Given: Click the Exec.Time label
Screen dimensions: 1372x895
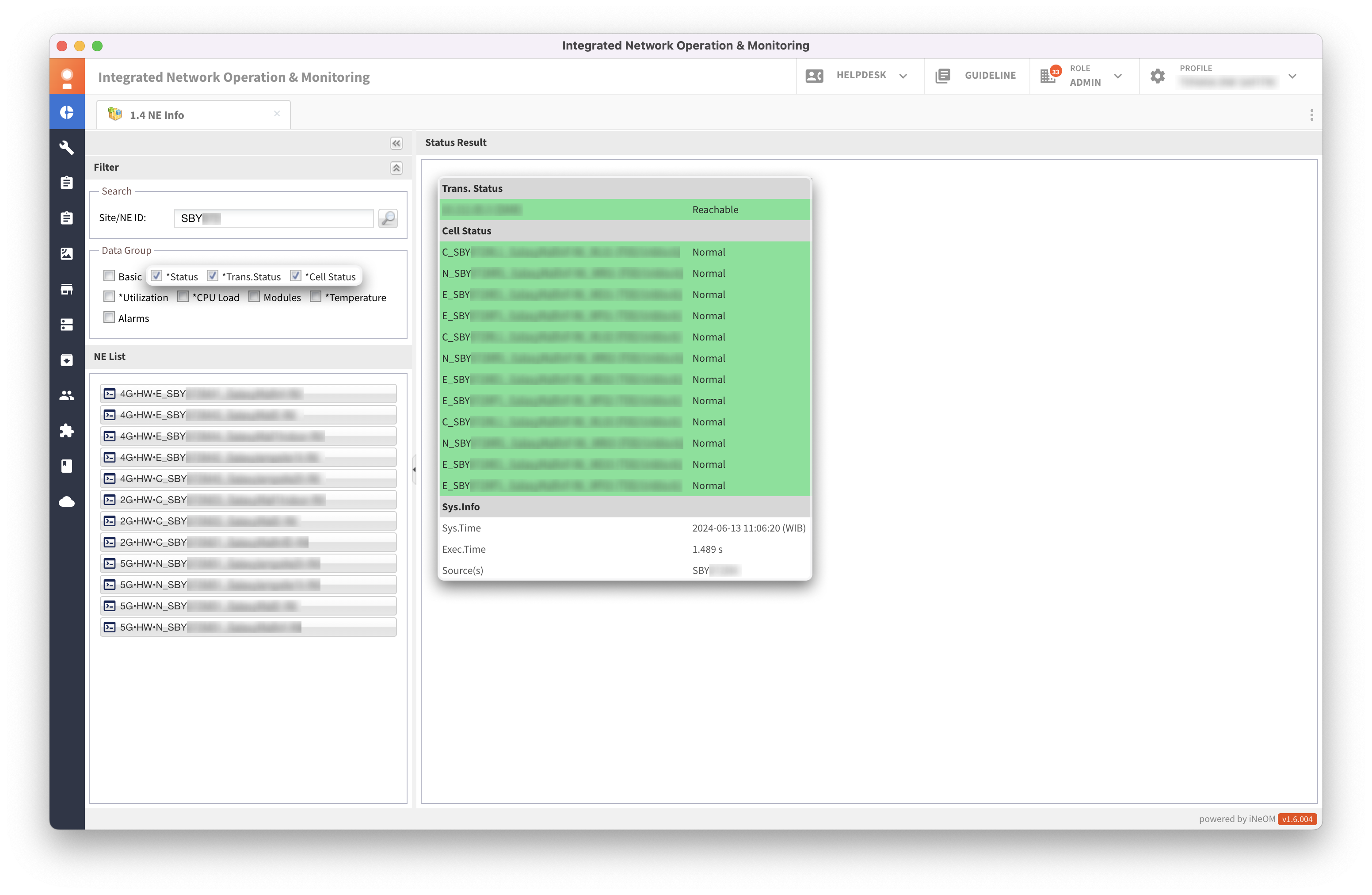Looking at the screenshot, I should (x=464, y=550).
